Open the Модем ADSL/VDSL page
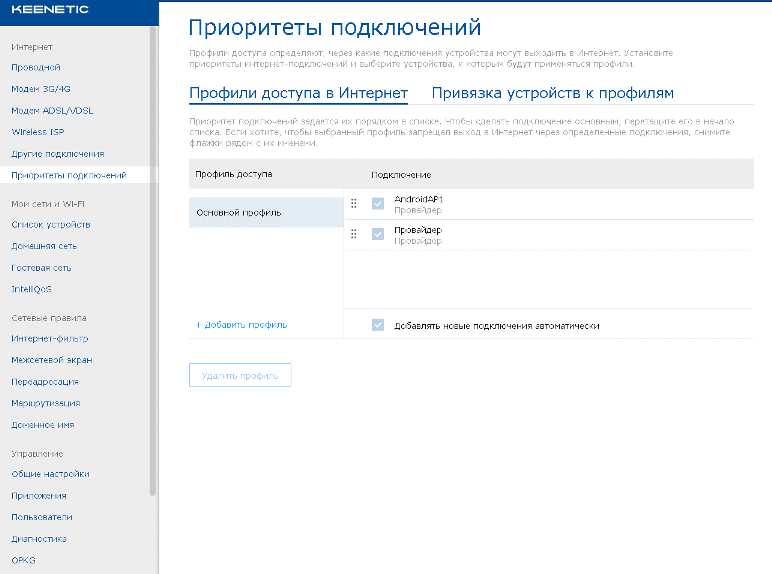The width and height of the screenshot is (772, 574). point(52,111)
